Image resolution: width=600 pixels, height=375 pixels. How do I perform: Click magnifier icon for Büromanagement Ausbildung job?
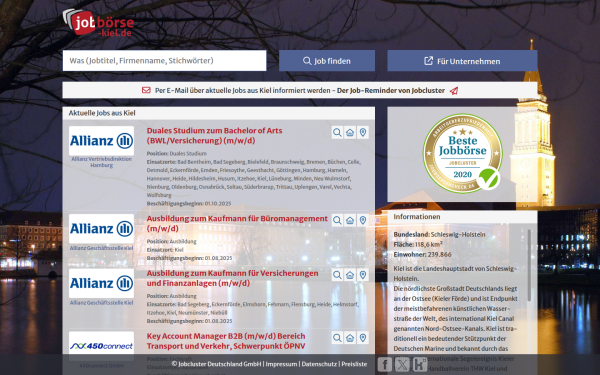[337, 220]
